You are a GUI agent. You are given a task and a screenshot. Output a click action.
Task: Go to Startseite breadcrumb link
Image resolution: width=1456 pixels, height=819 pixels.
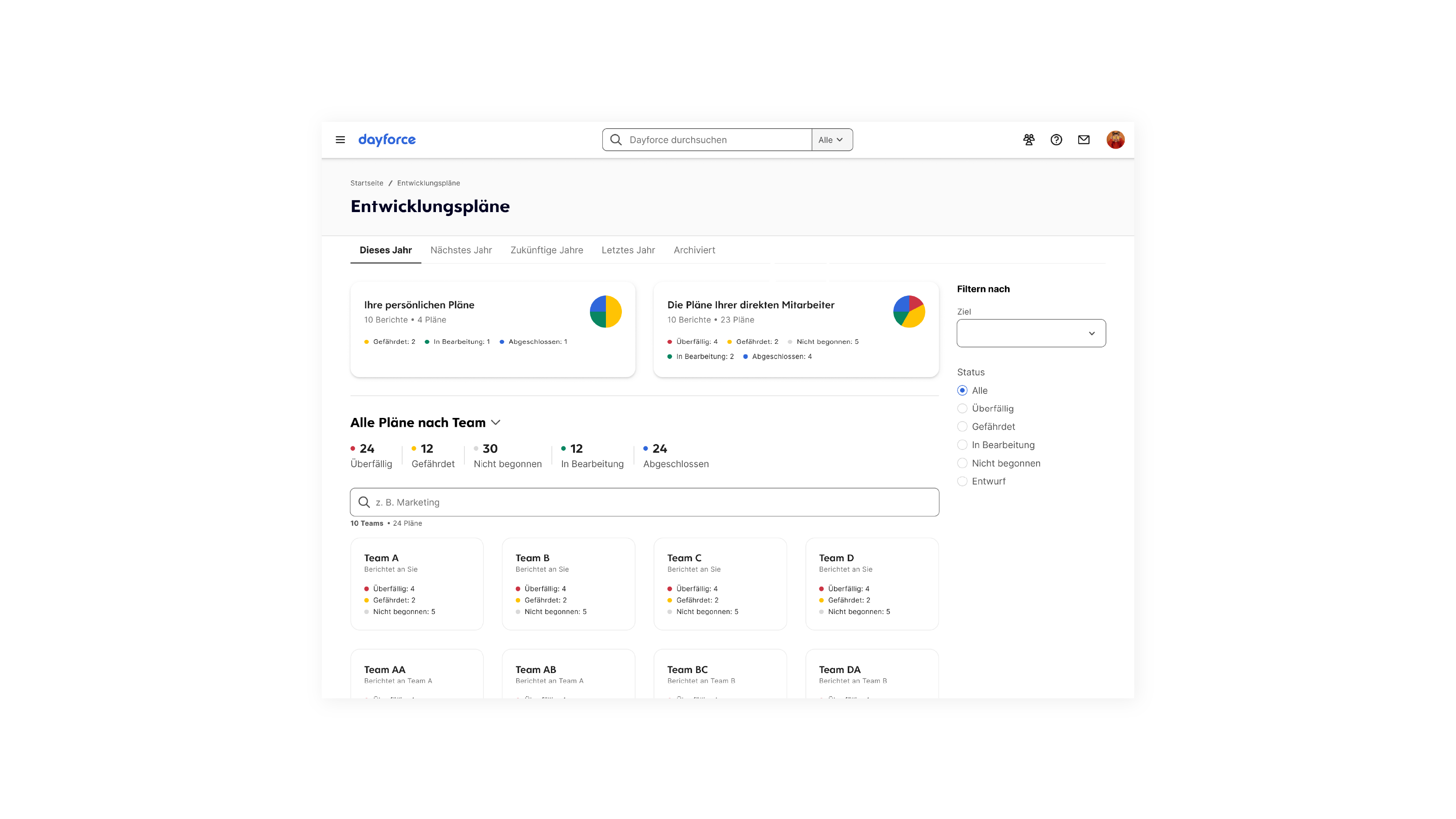[366, 183]
